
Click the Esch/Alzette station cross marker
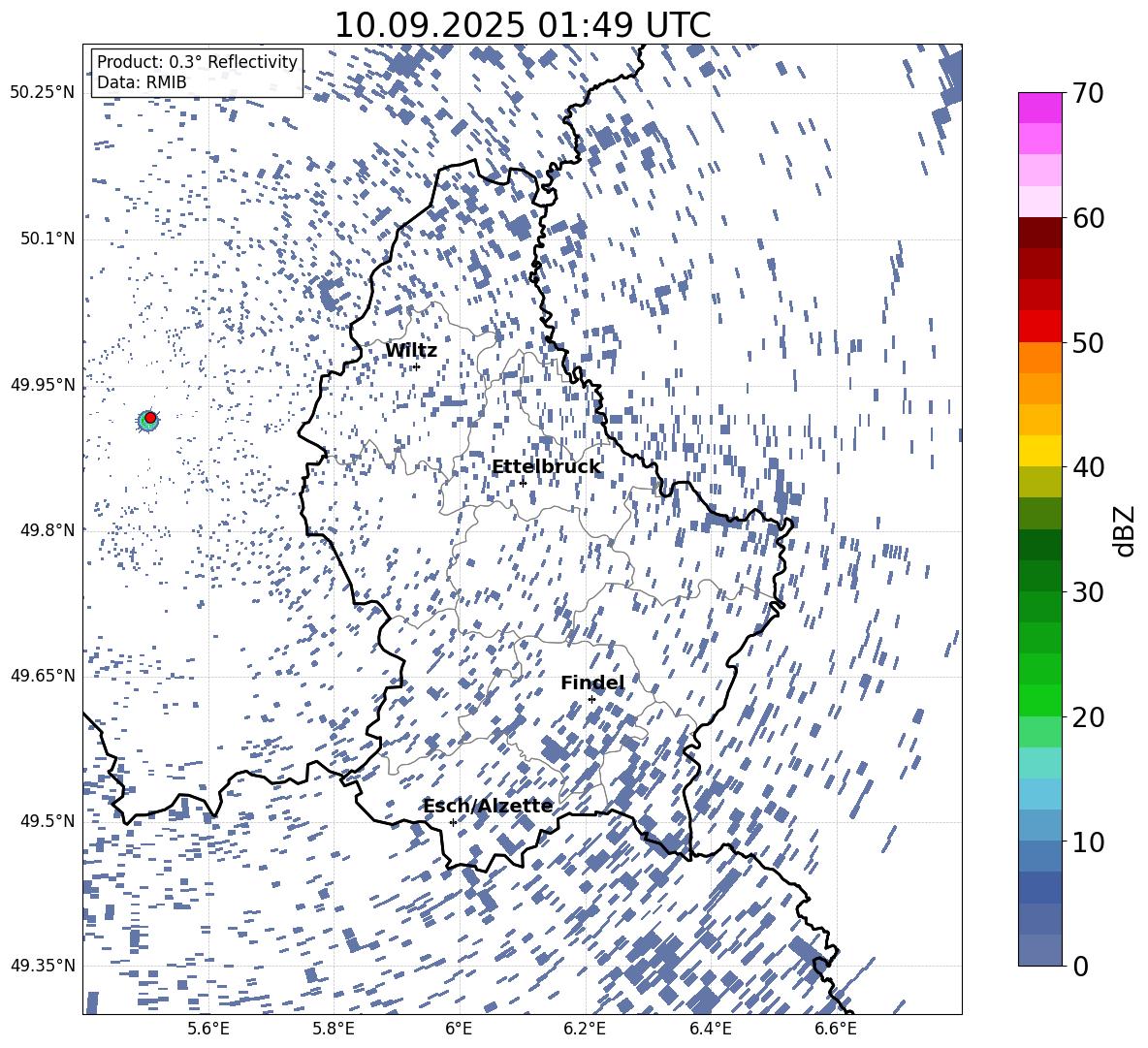tap(453, 822)
